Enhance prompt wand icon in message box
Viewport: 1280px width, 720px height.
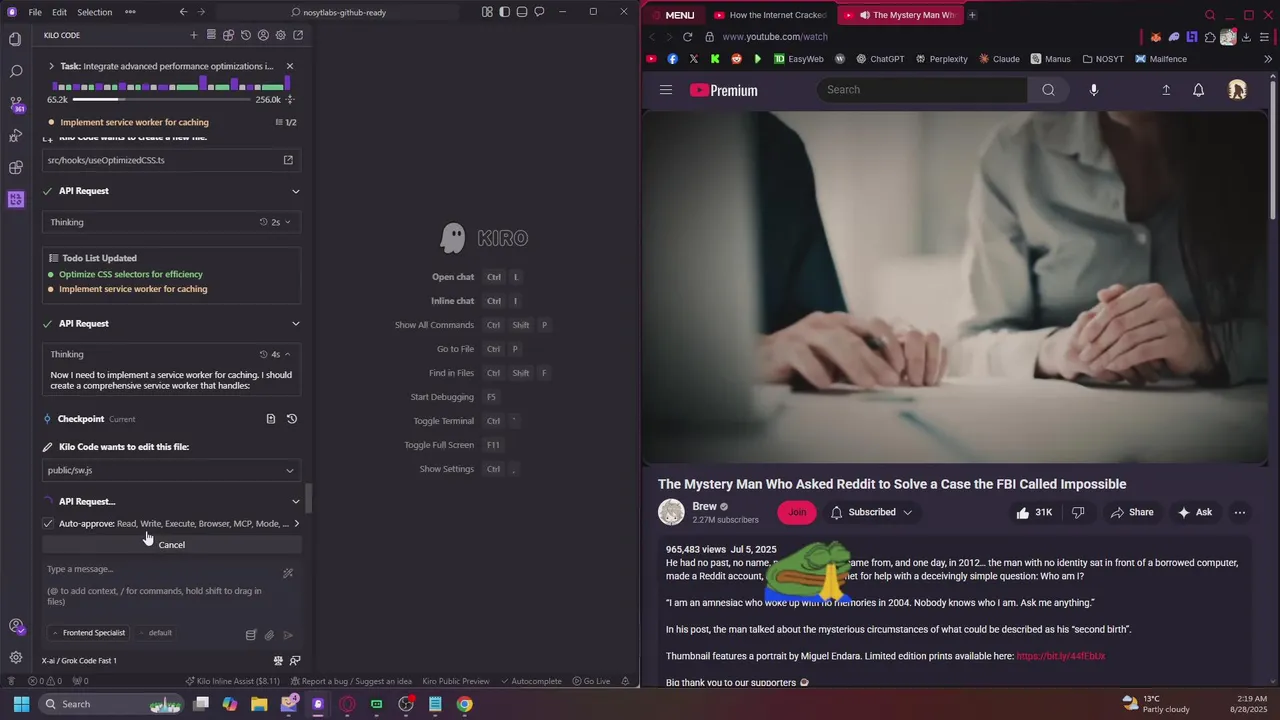tap(288, 573)
